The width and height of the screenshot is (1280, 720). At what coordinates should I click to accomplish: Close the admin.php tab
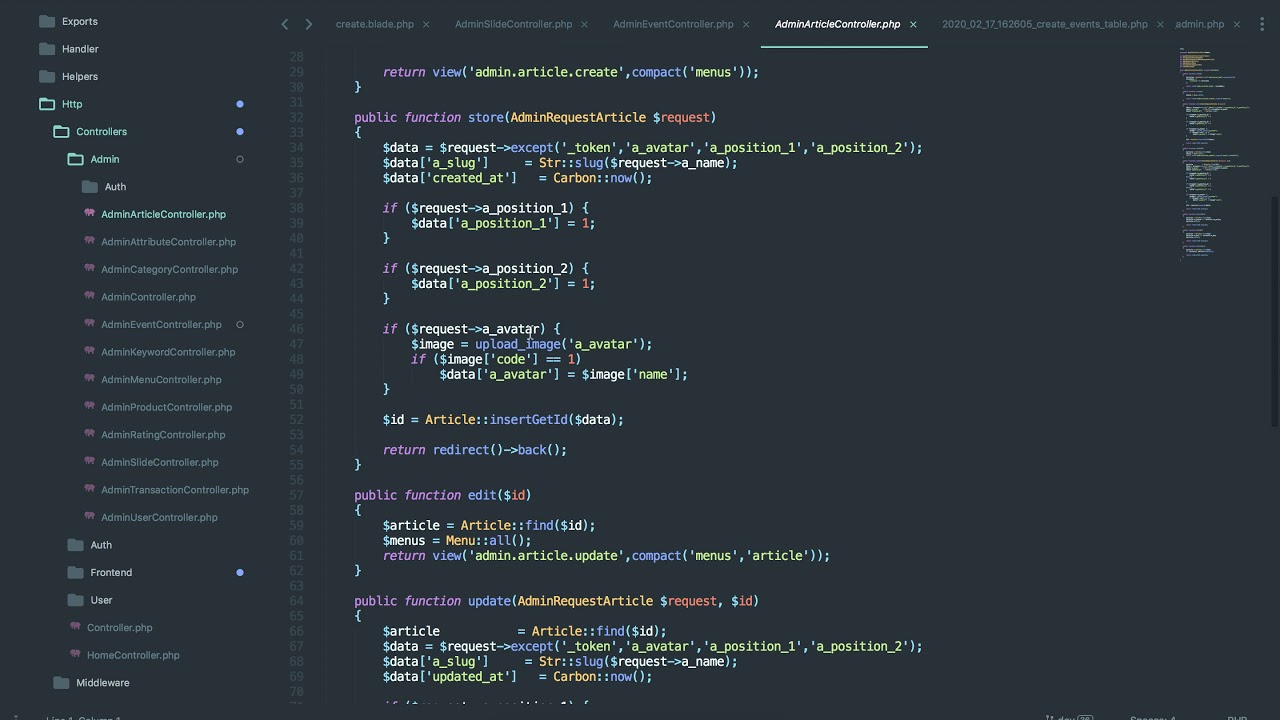click(1236, 24)
